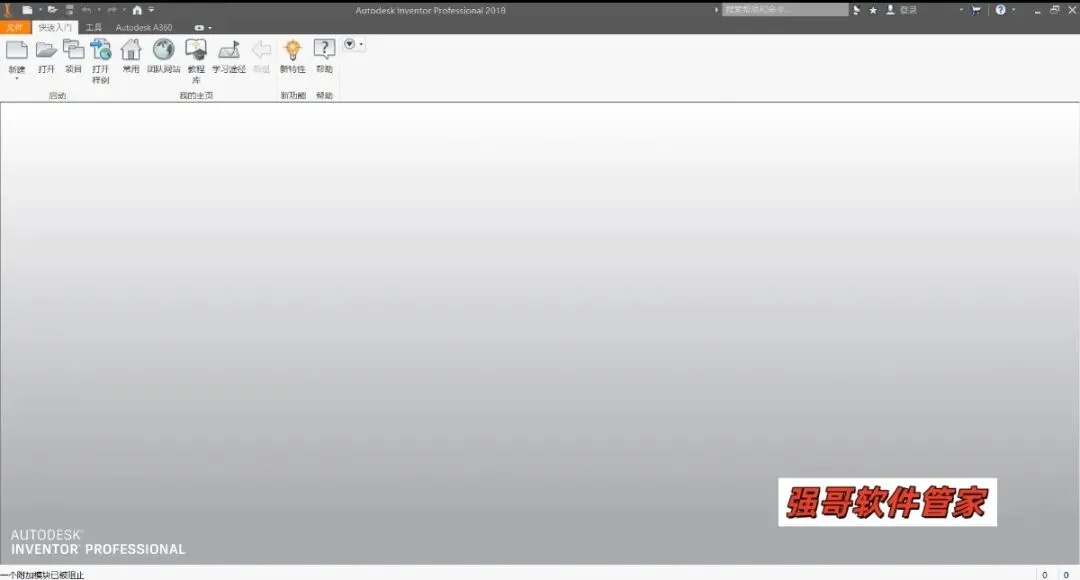Click Home icon in quick access toolbar
Viewport: 1080px width, 580px height.
pos(137,10)
